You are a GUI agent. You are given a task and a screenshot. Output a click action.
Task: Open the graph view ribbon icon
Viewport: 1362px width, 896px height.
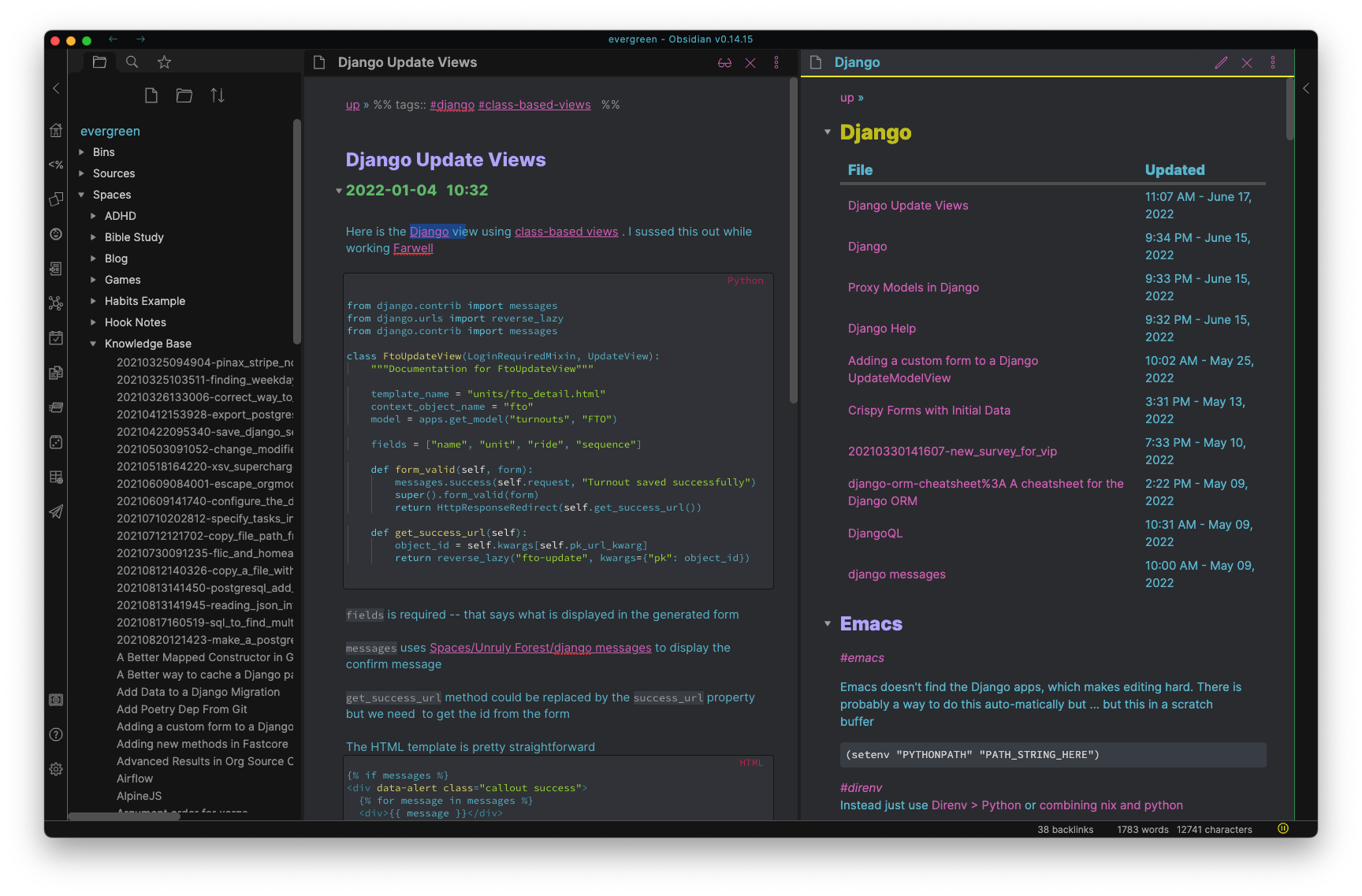pyautogui.click(x=56, y=303)
